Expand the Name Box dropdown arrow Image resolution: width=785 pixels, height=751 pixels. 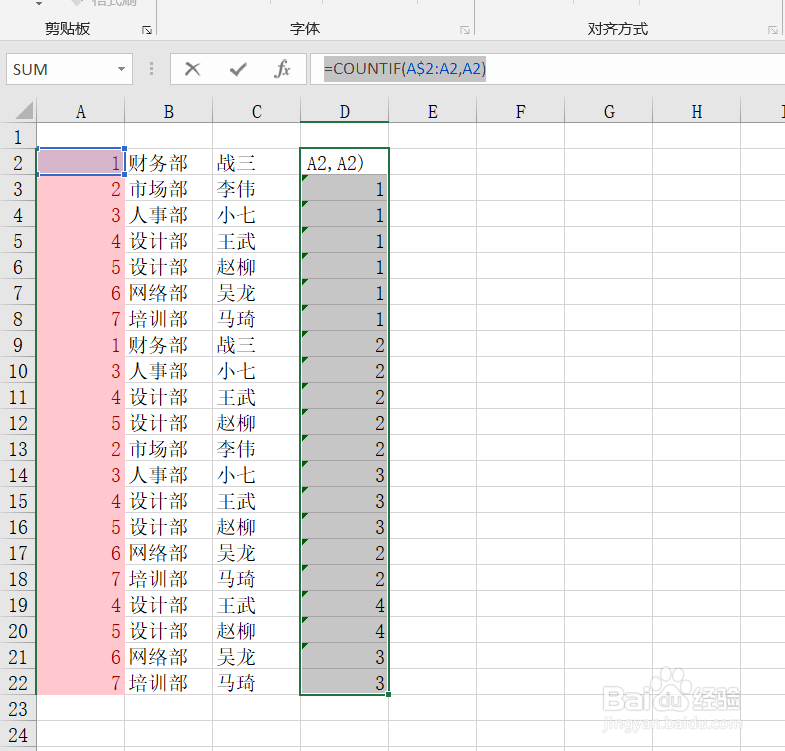(x=121, y=69)
